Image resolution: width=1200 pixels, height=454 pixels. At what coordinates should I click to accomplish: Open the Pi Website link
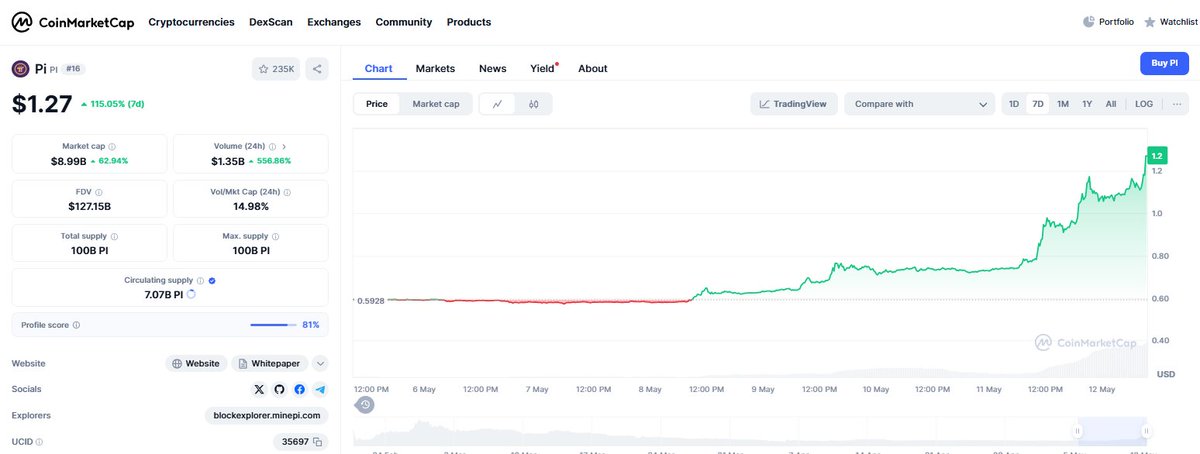point(196,363)
